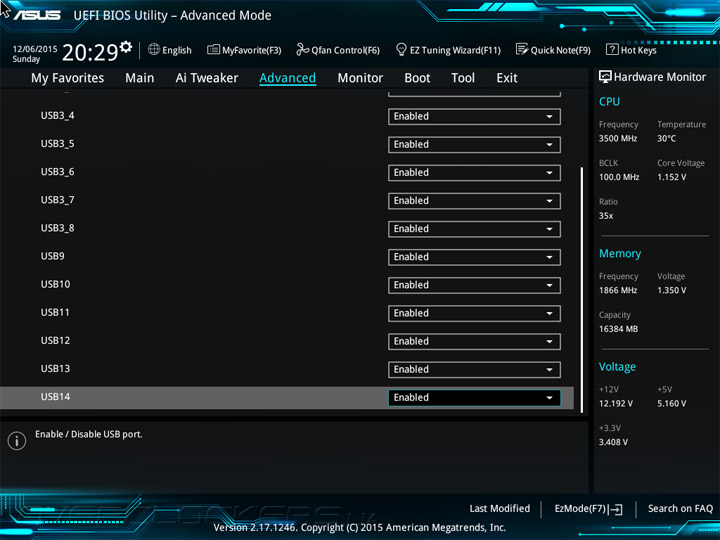Select the USB3_7 label

click(57, 200)
